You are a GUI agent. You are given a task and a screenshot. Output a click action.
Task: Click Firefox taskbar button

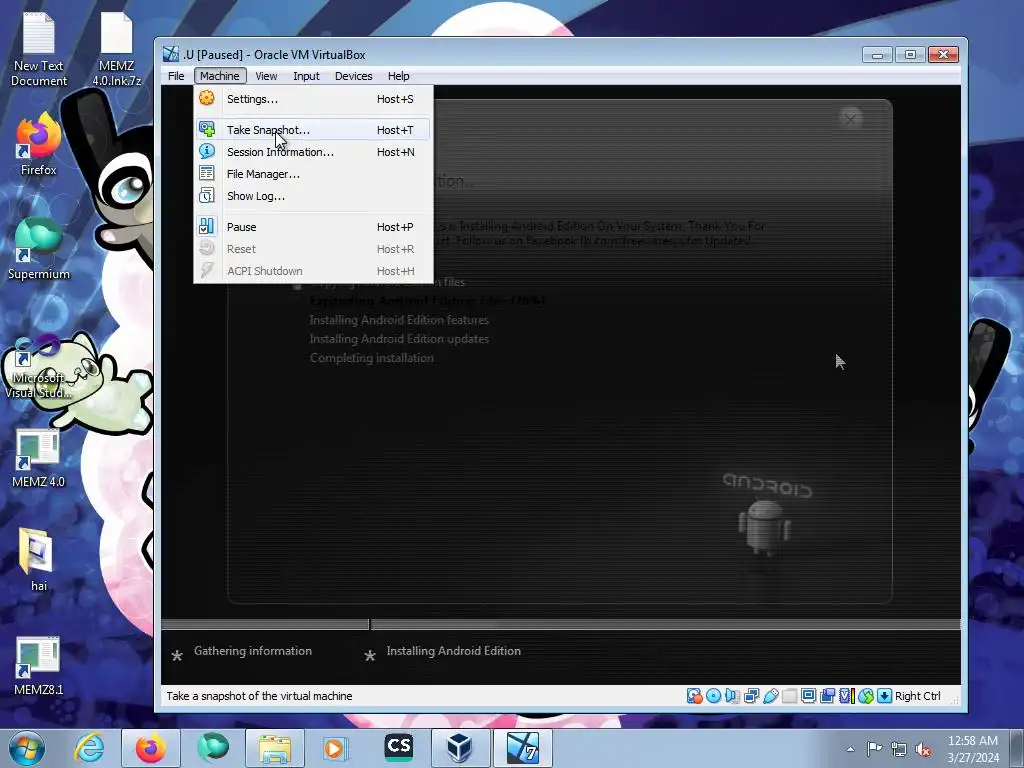[x=151, y=748]
